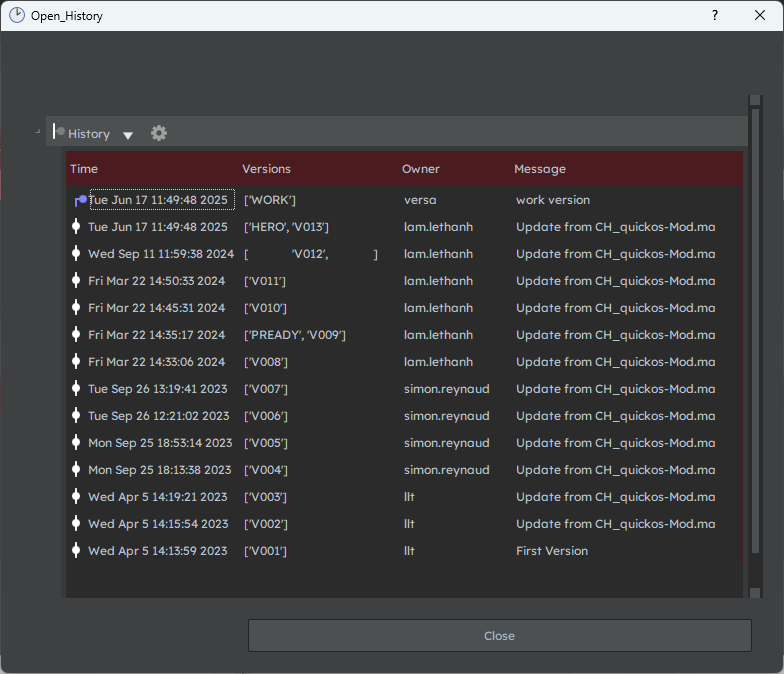Select timestamp Fri Mar 22 14:33:06 2024
Screen dimensions: 784x674
tap(156, 362)
